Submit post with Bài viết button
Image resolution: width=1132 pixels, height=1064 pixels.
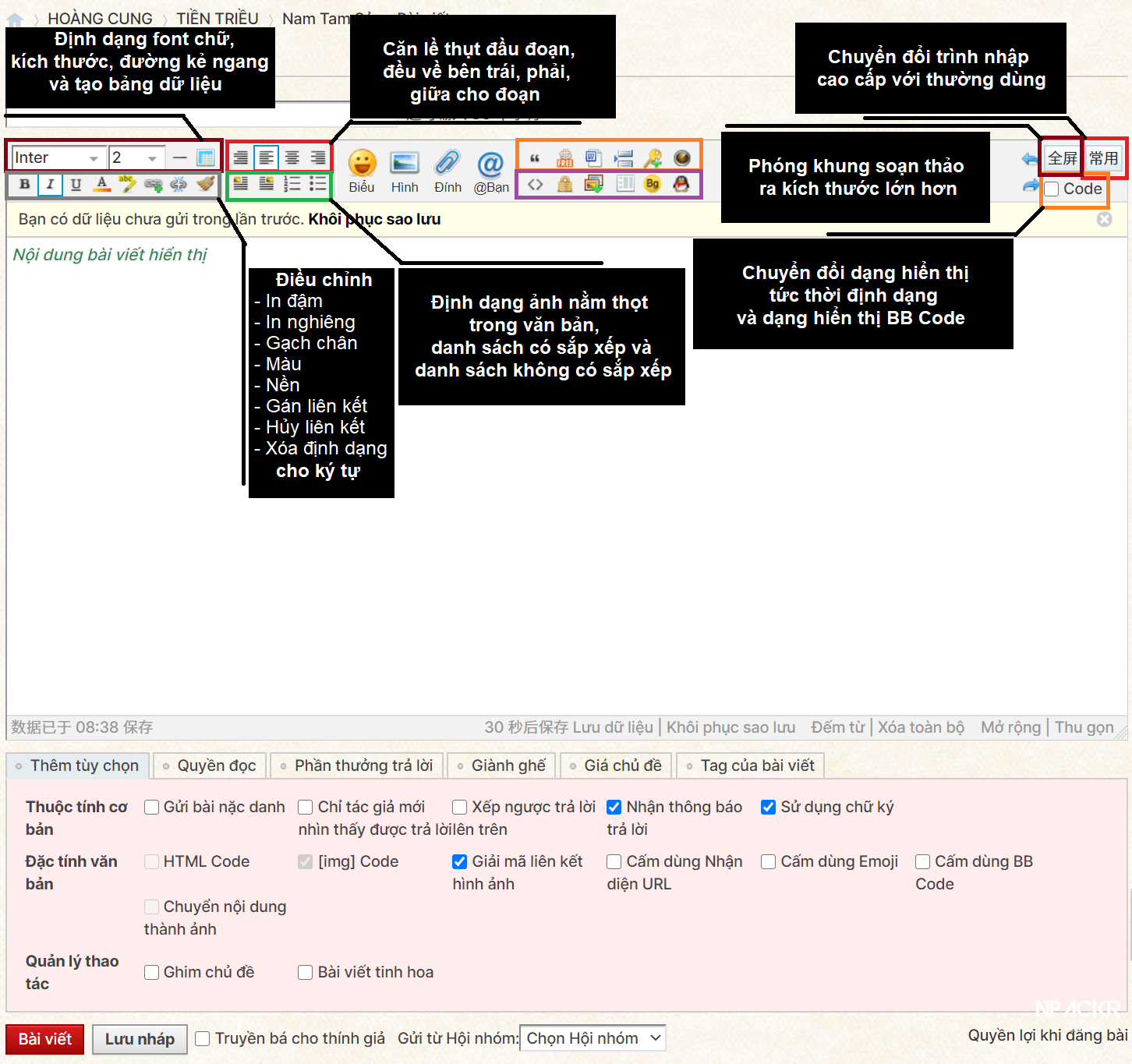coord(45,1039)
